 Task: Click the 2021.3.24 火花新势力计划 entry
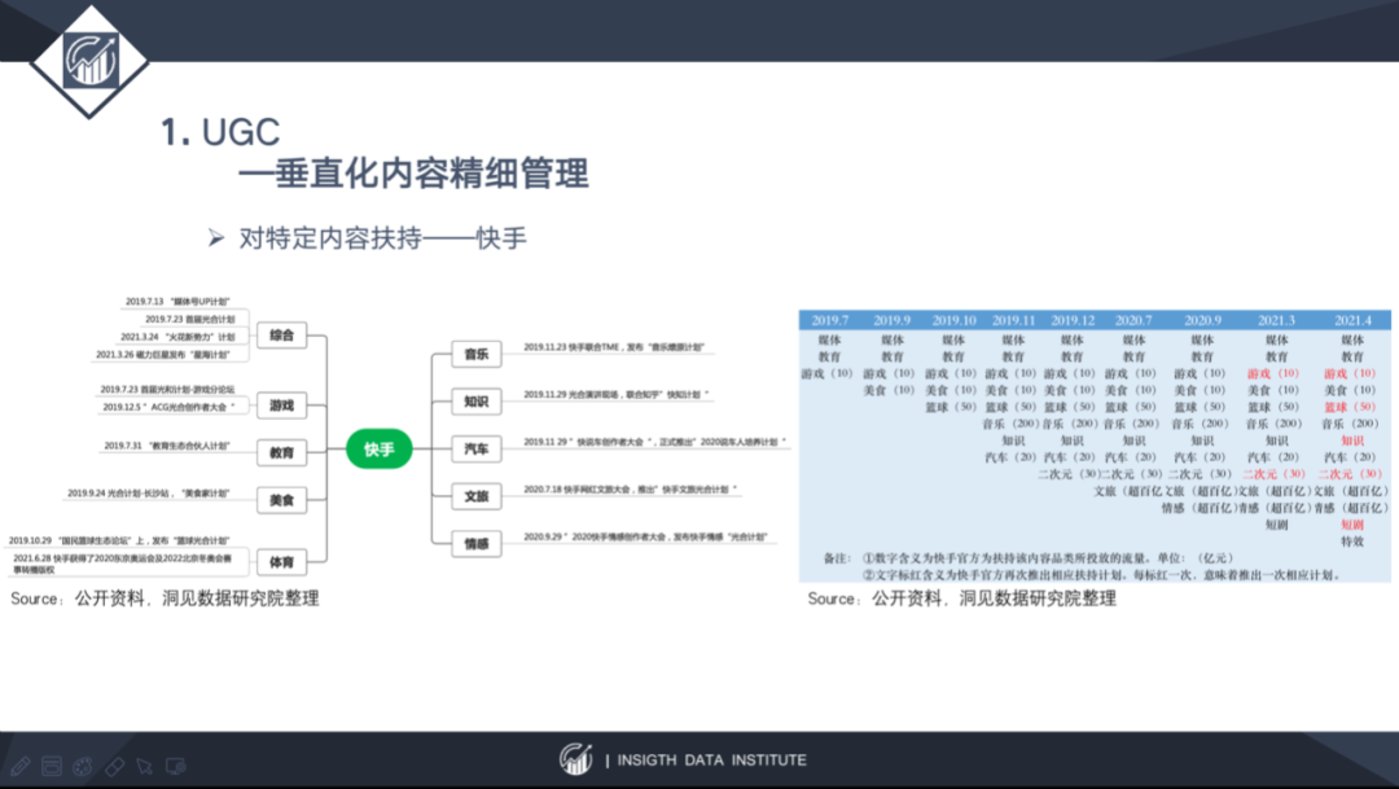tap(177, 337)
